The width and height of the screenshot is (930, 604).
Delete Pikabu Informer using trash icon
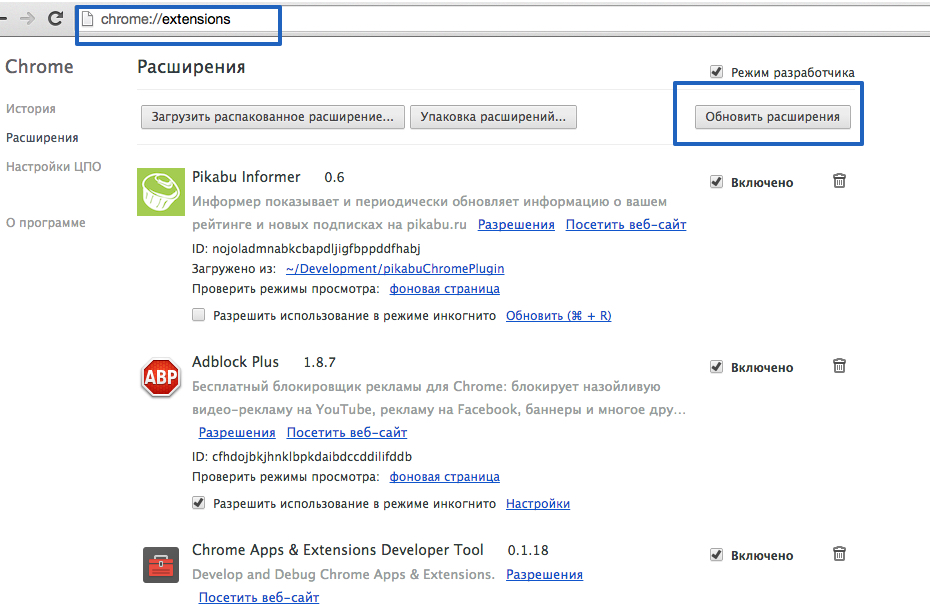[839, 180]
